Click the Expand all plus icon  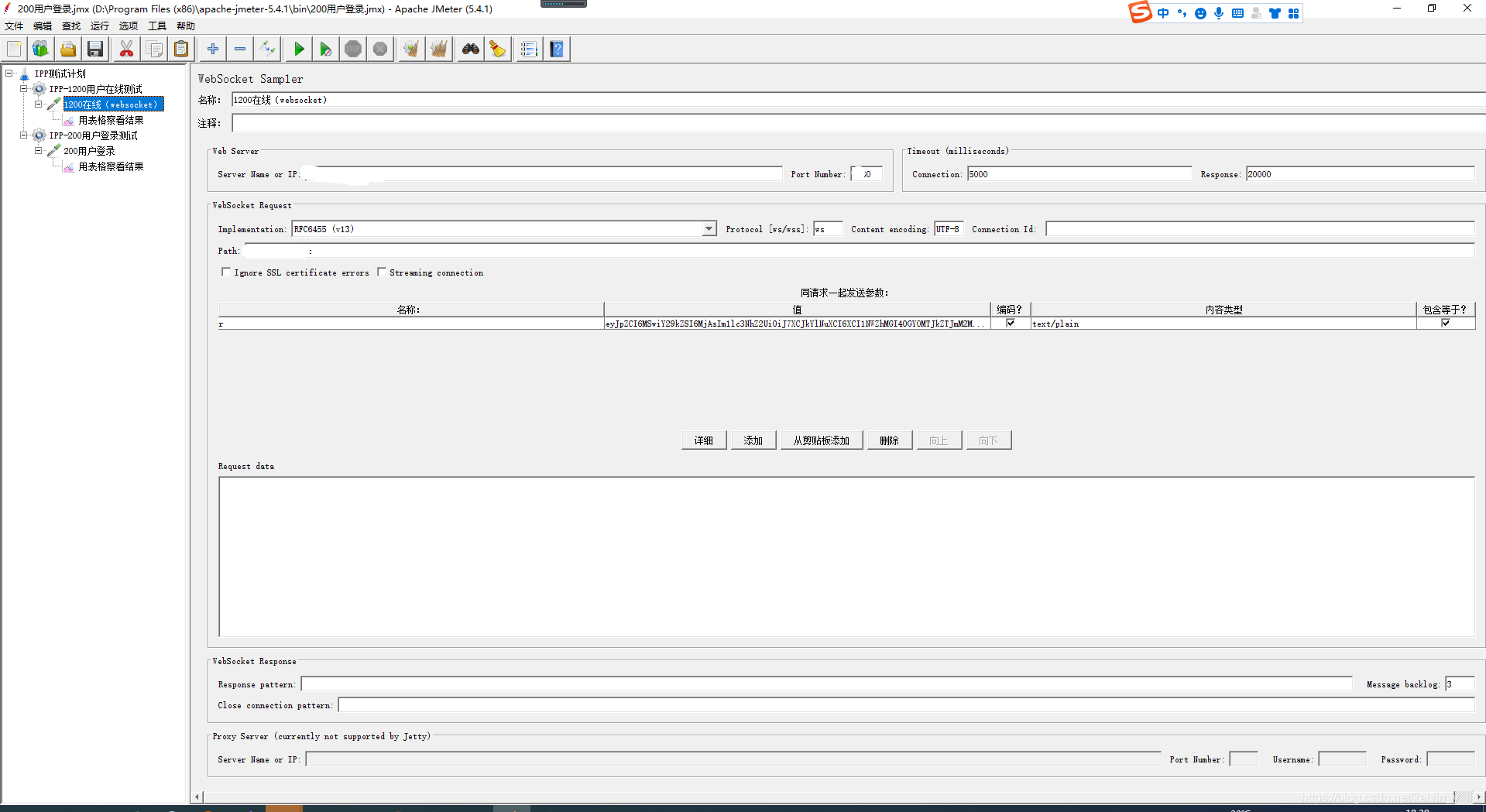tap(213, 50)
